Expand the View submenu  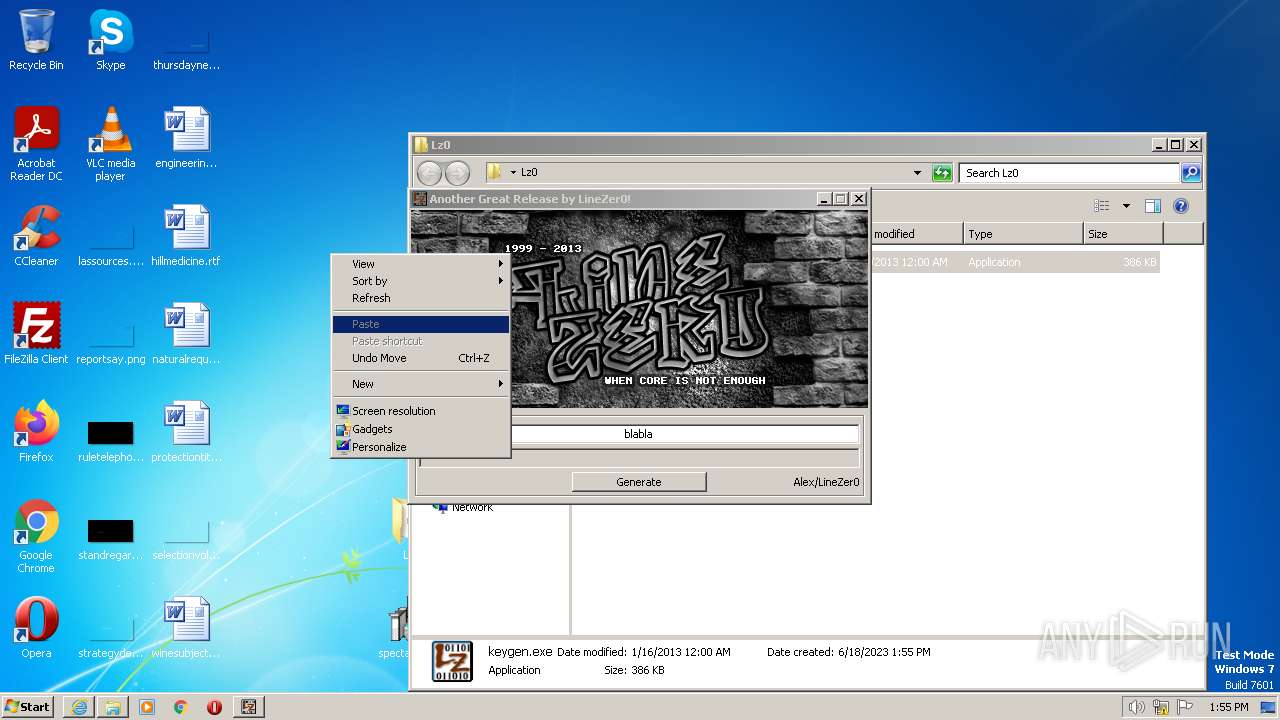click(421, 264)
